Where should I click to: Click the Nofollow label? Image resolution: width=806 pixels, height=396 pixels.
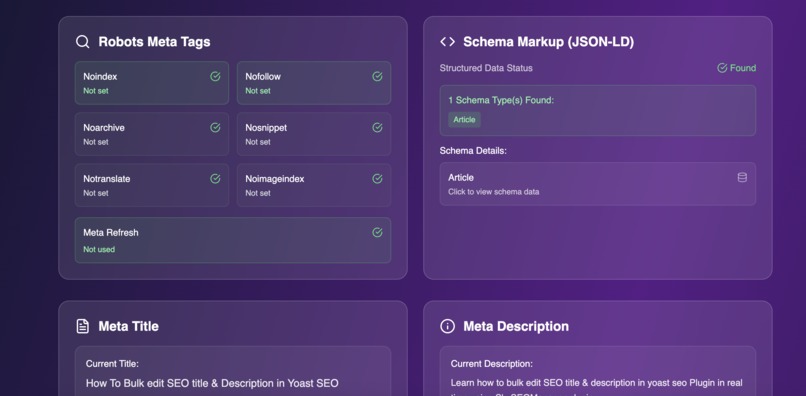[x=263, y=77]
